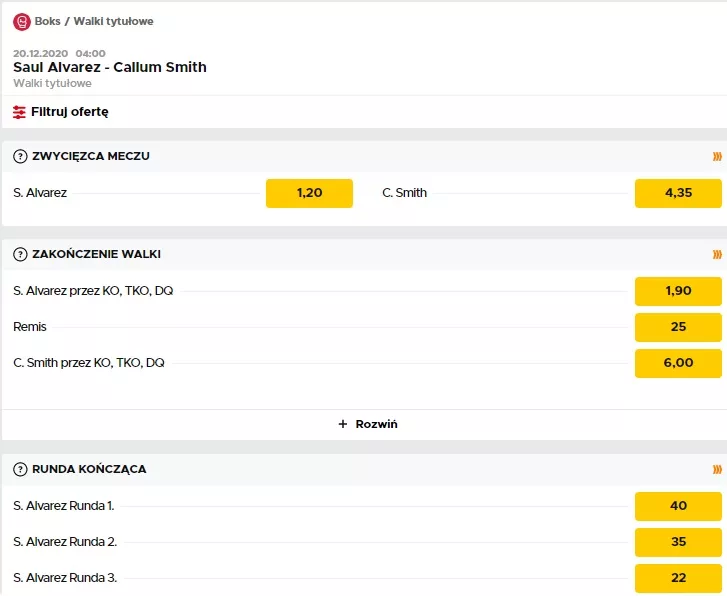Image resolution: width=727 pixels, height=596 pixels.
Task: Select S. Alvarez odds 1,20
Action: 309,193
